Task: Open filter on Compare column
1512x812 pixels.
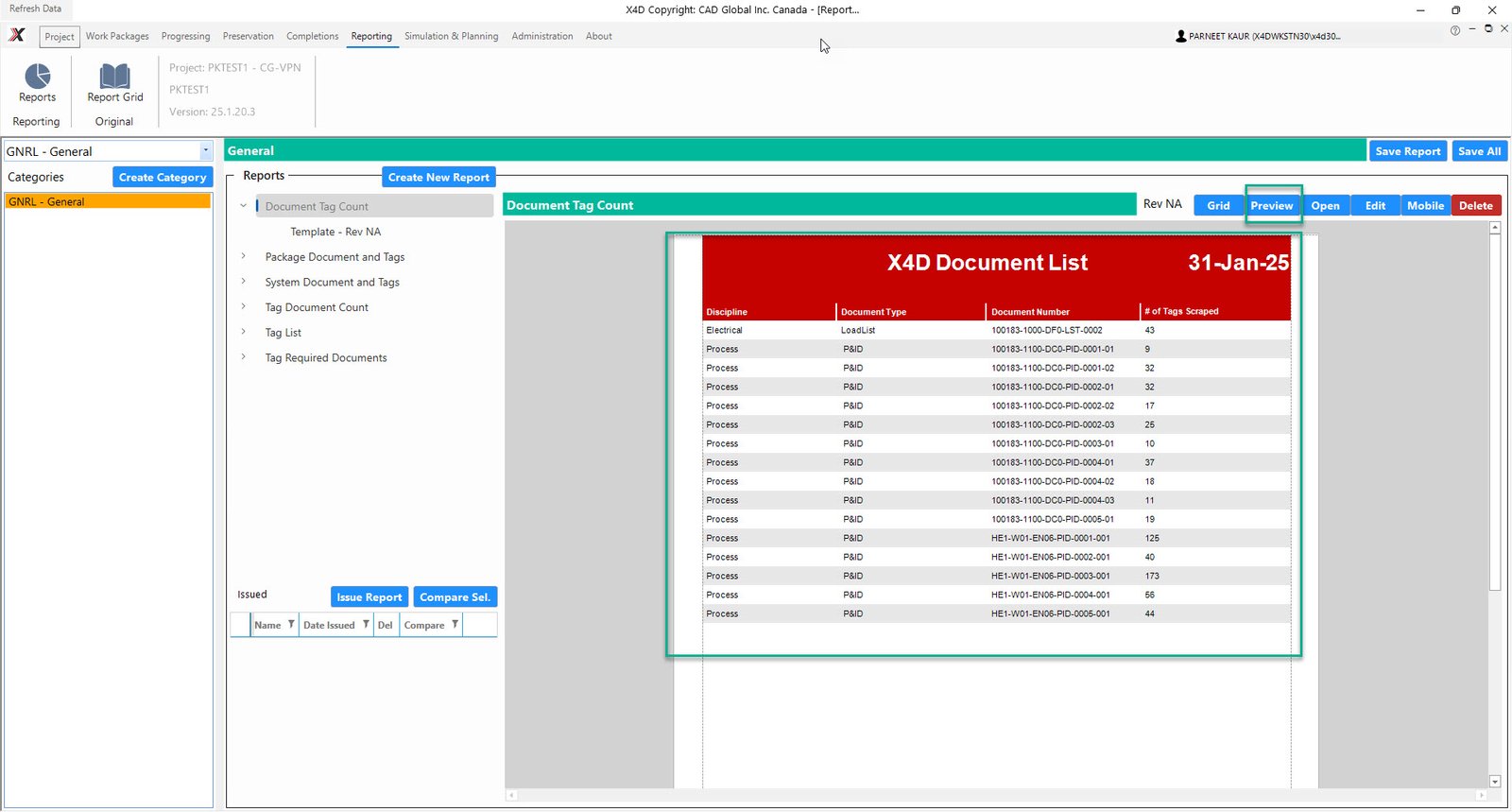Action: [455, 625]
